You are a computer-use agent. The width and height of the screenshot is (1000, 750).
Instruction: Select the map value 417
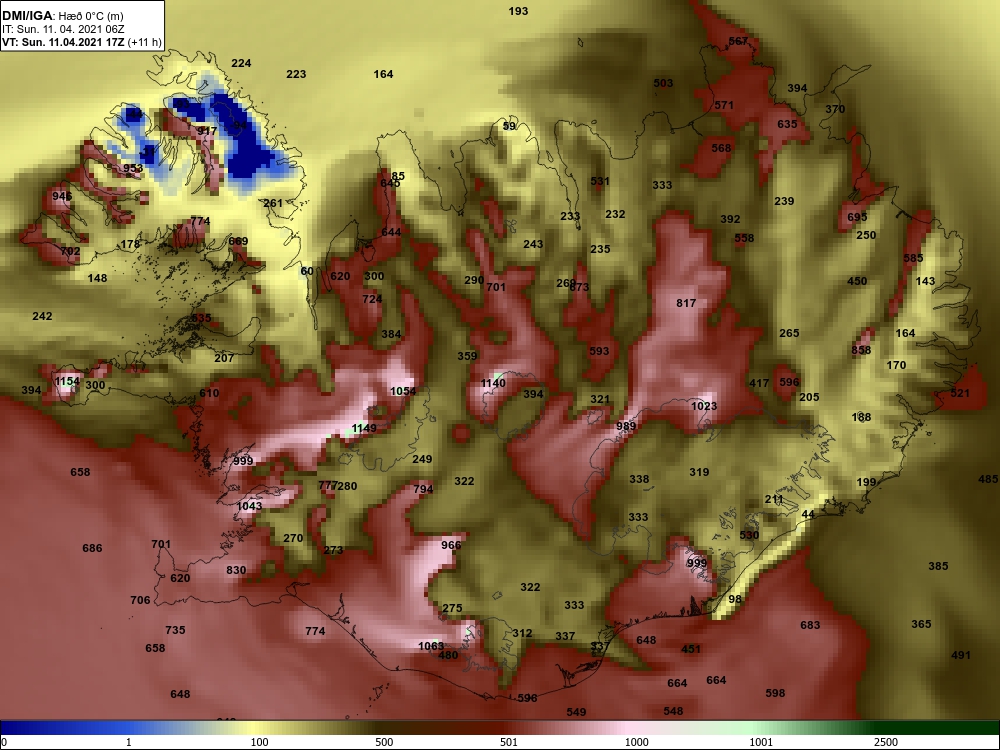(x=759, y=383)
